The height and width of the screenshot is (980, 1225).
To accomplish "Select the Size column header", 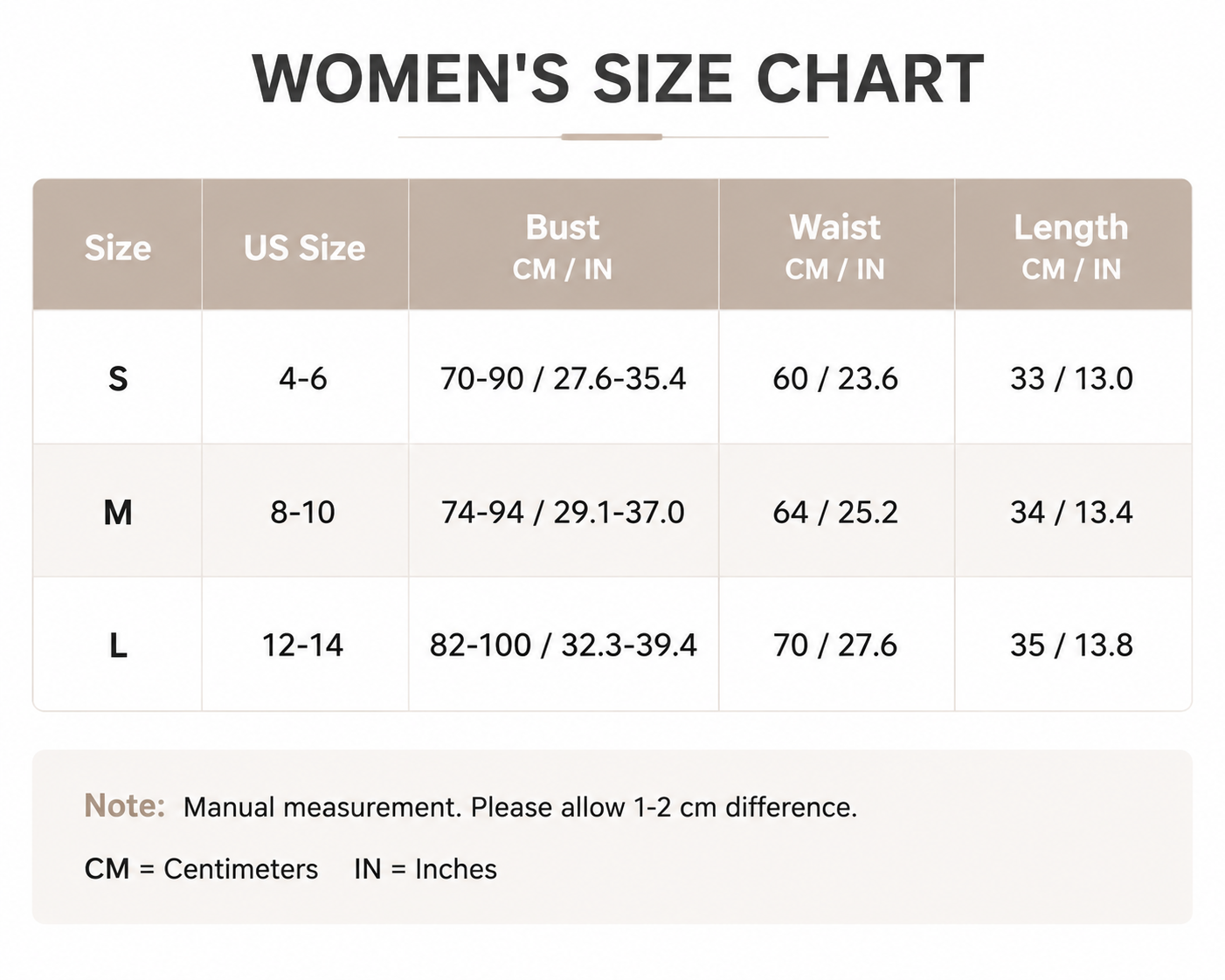I will pyautogui.click(x=118, y=248).
